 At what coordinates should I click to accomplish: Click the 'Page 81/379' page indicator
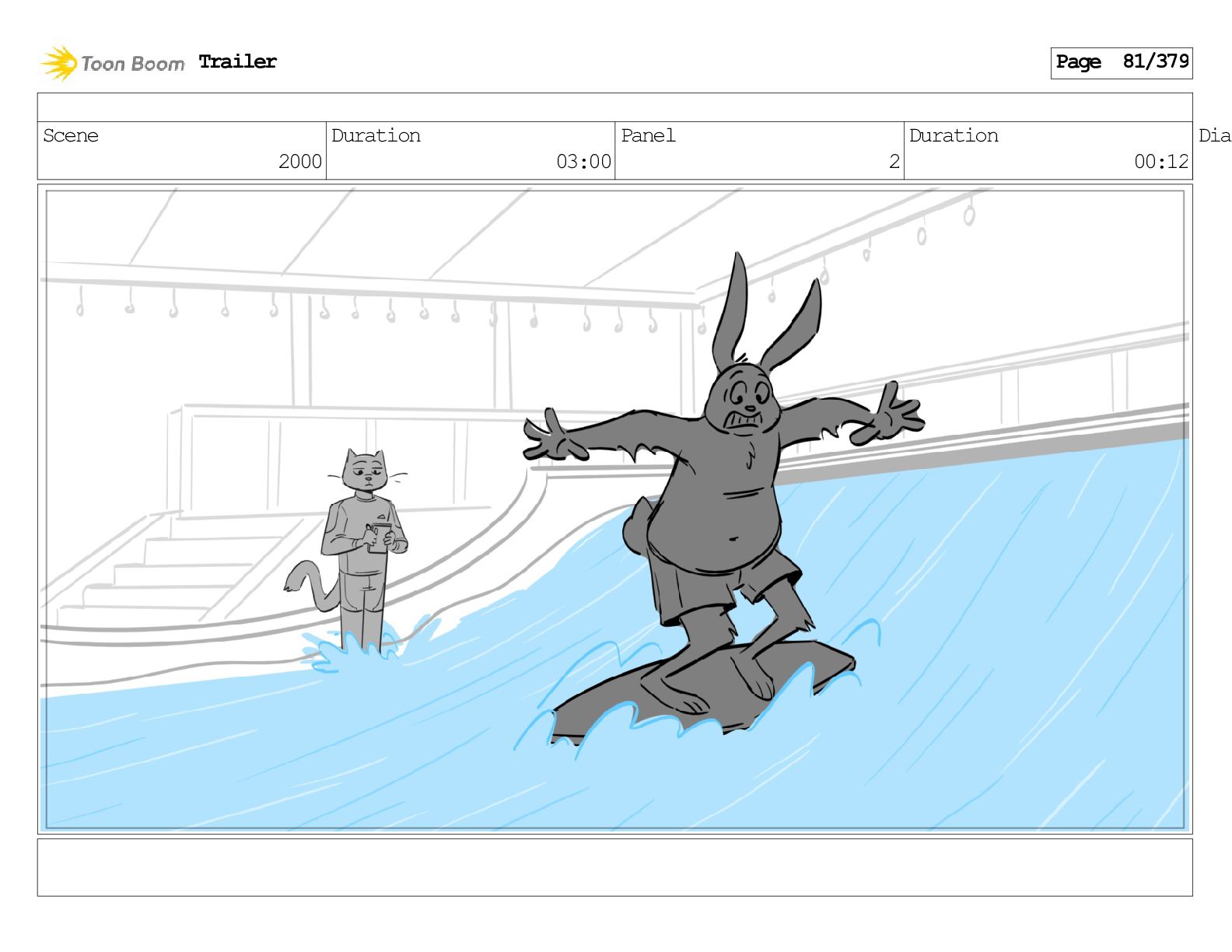pos(1122,62)
